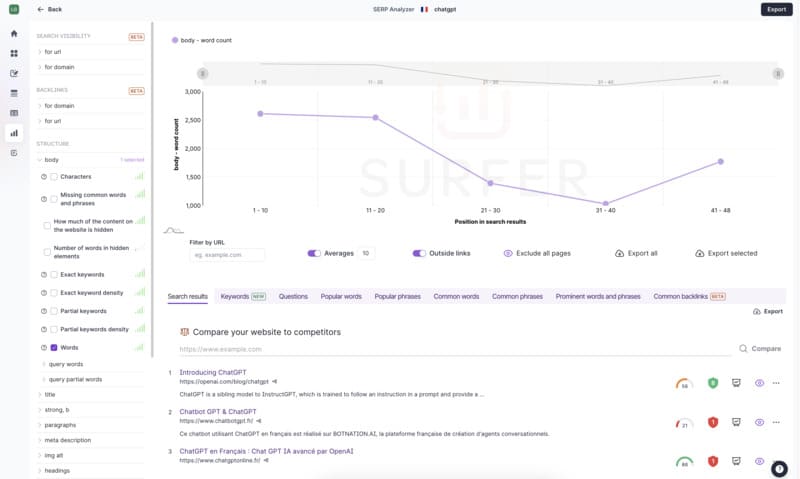
Task: Expand the meta description section
Action: click(67, 440)
